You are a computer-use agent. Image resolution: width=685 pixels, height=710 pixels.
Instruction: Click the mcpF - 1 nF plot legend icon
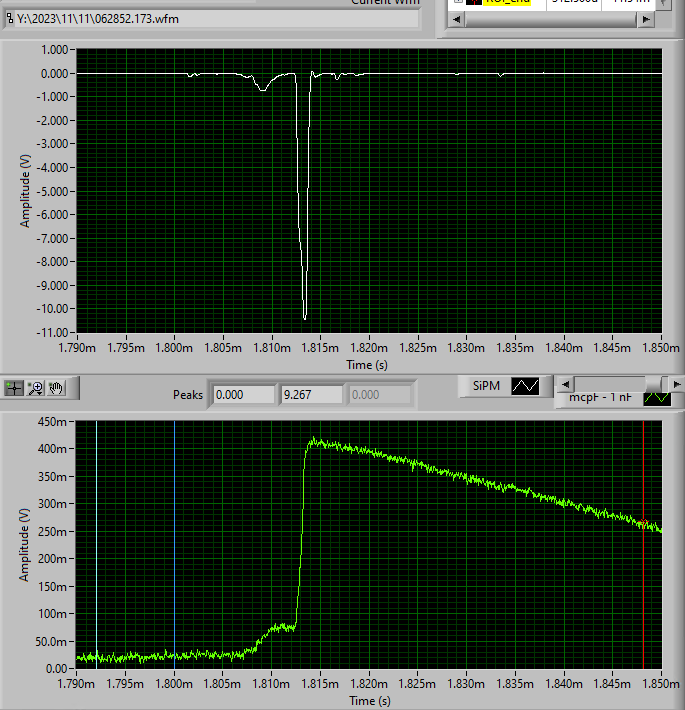(x=657, y=398)
